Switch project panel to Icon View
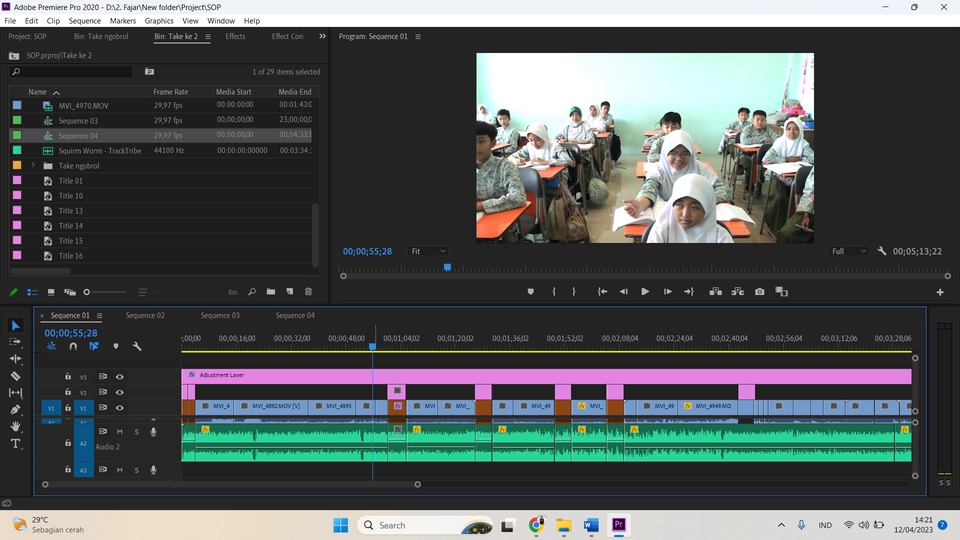Viewport: 960px width, 540px height. tap(51, 293)
